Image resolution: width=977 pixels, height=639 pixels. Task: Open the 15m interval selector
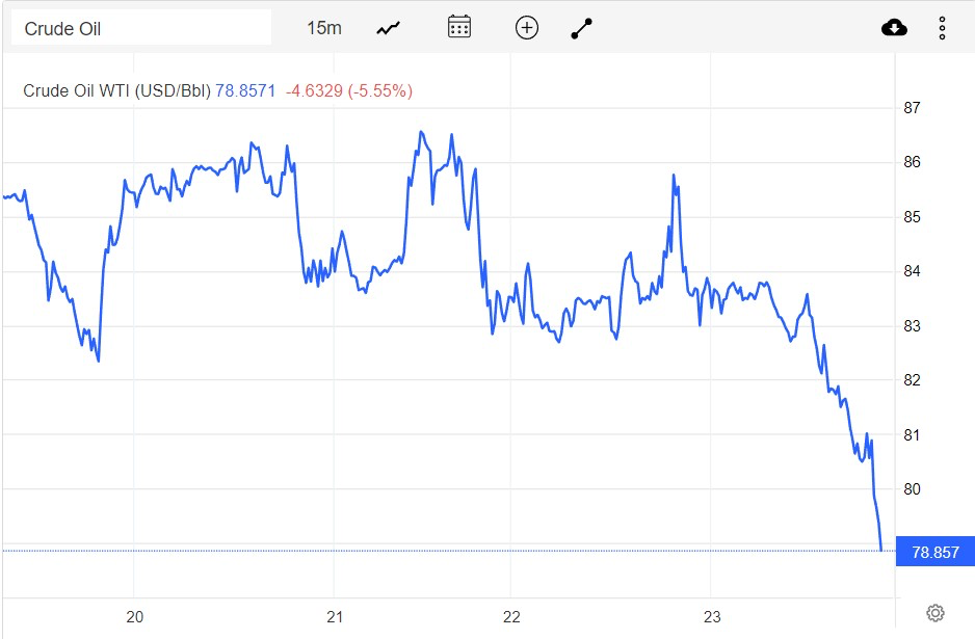tap(323, 28)
